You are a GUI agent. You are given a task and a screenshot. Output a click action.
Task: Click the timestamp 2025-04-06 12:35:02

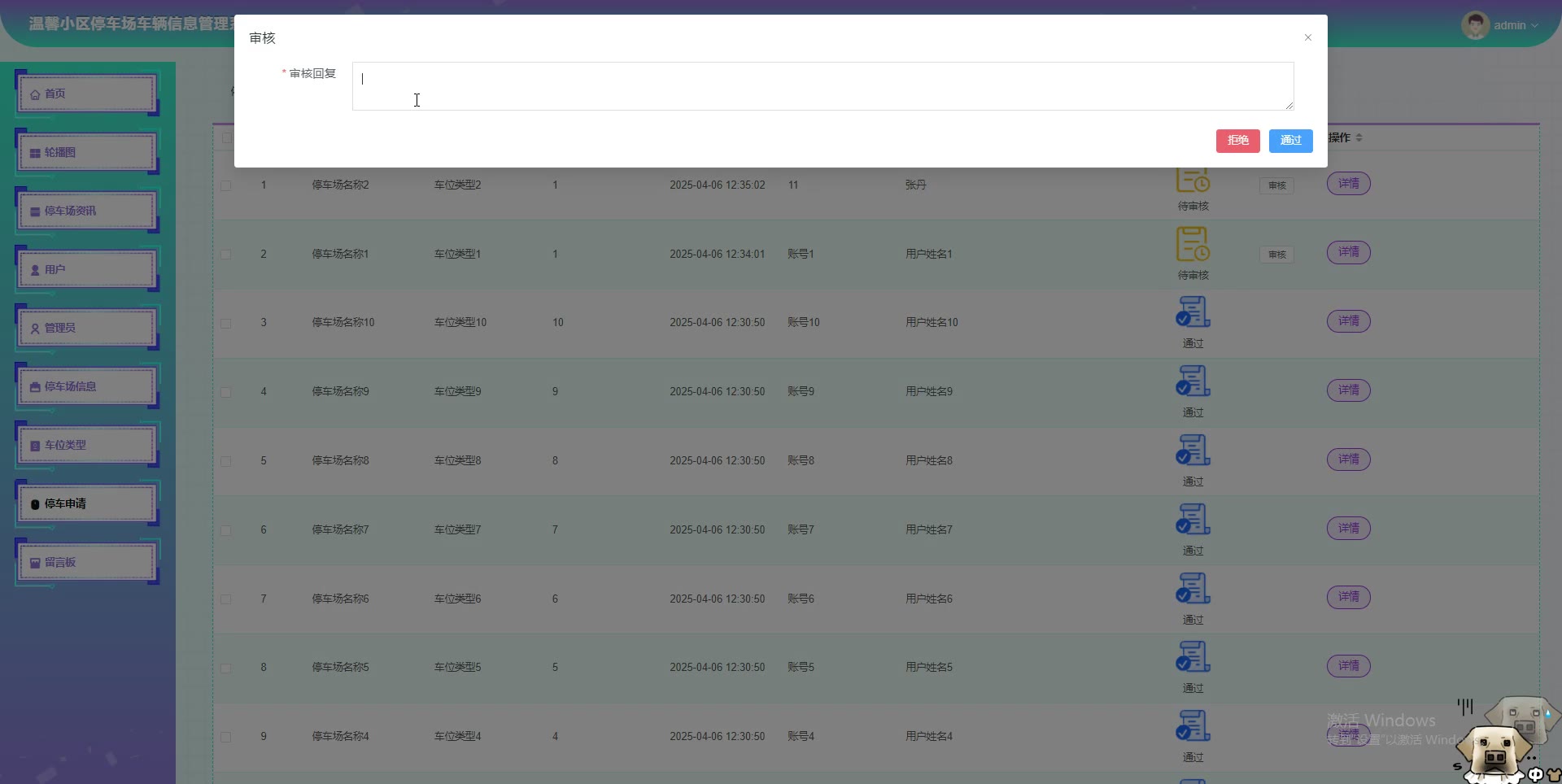click(x=717, y=185)
